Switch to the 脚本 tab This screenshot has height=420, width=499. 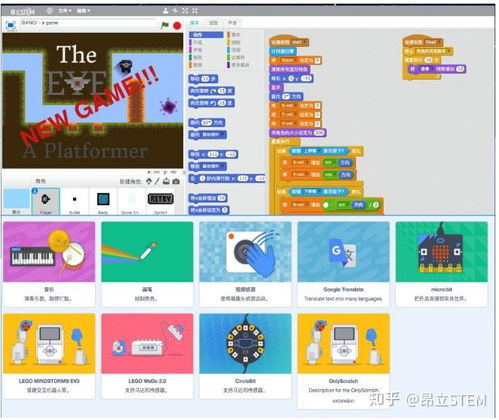click(194, 23)
